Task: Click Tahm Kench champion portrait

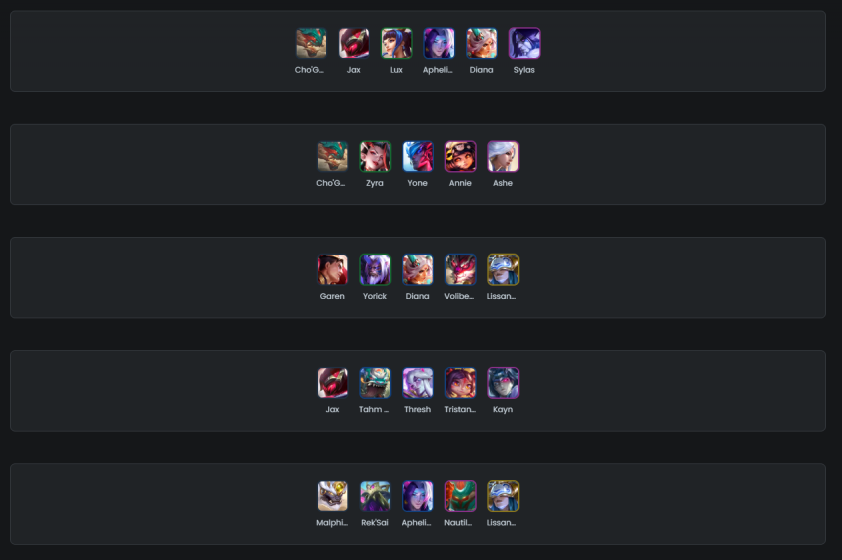Action: pos(375,383)
